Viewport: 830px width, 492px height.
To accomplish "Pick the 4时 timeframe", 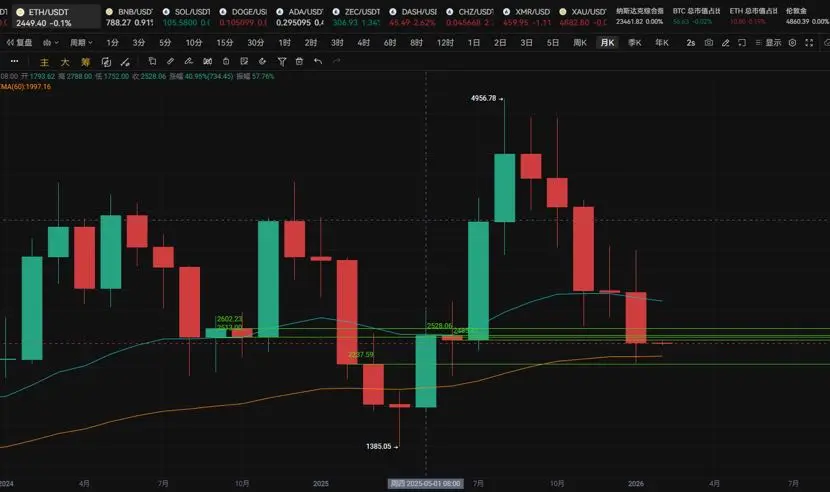I will 364,42.
